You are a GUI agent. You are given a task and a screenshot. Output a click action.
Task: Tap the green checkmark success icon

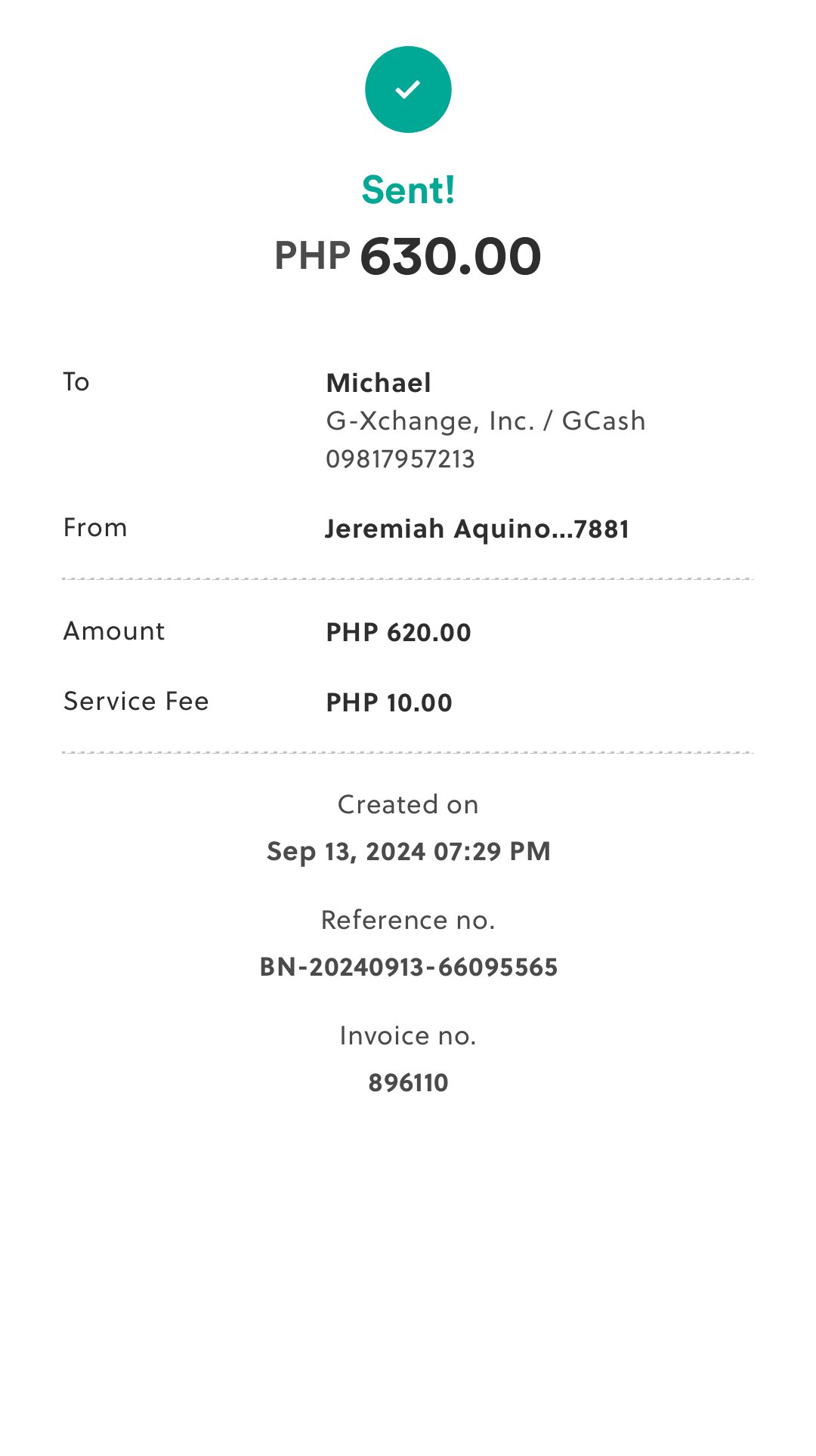pyautogui.click(x=408, y=90)
